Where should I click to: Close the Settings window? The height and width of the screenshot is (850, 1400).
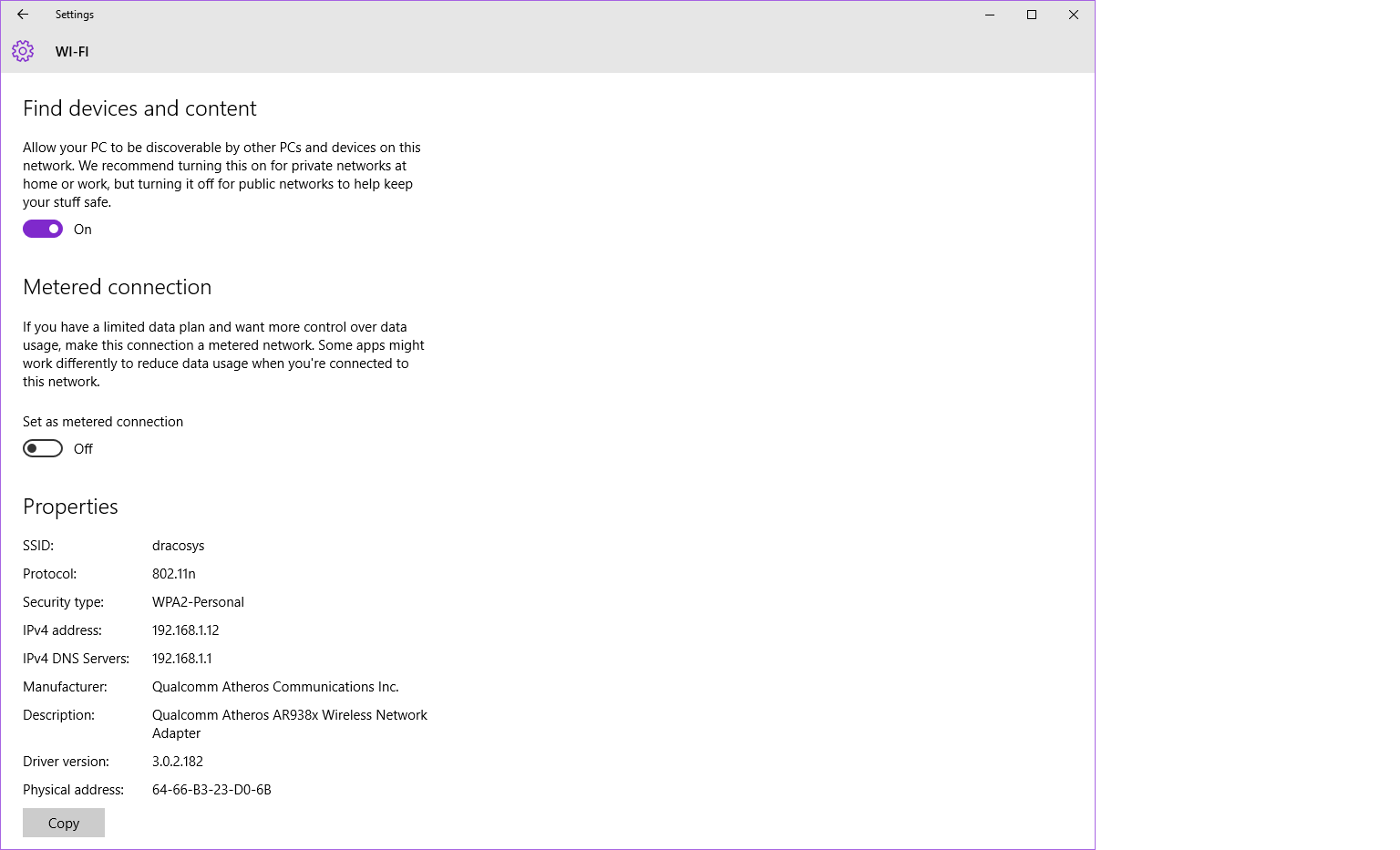point(1074,15)
